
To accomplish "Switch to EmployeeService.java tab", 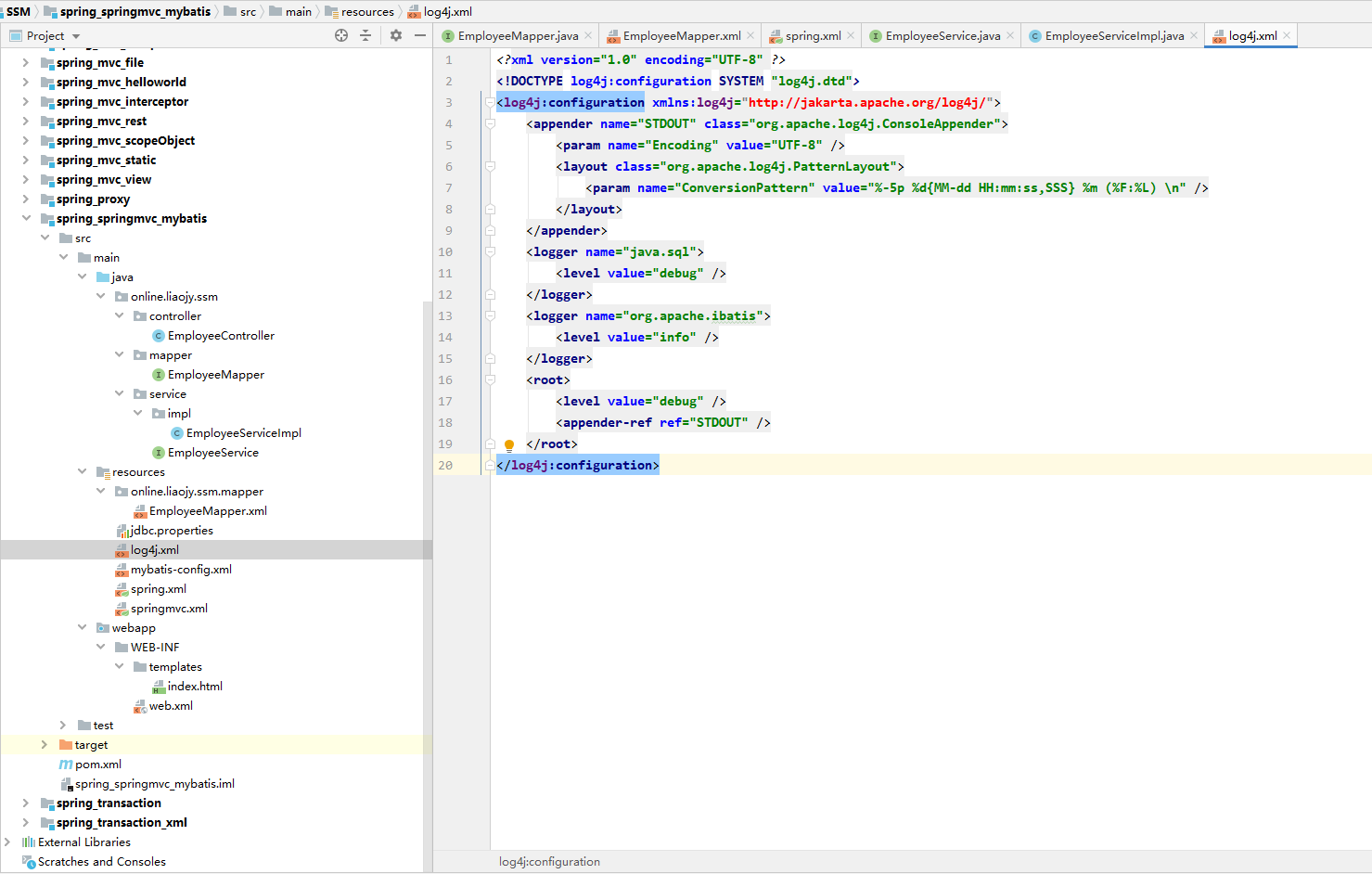I will (942, 36).
